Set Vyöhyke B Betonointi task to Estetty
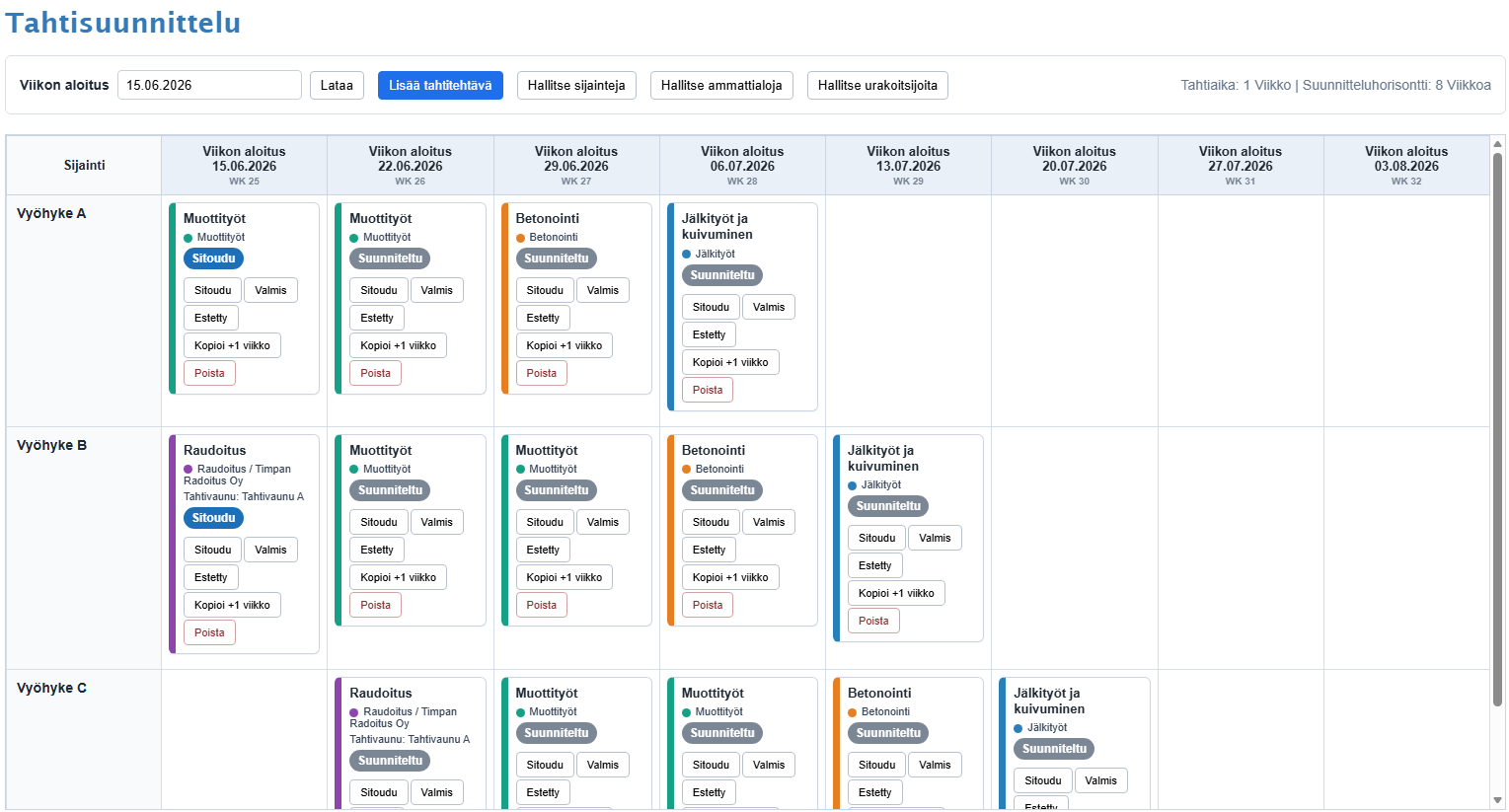Viewport: 1509px width, 812px height. (709, 550)
